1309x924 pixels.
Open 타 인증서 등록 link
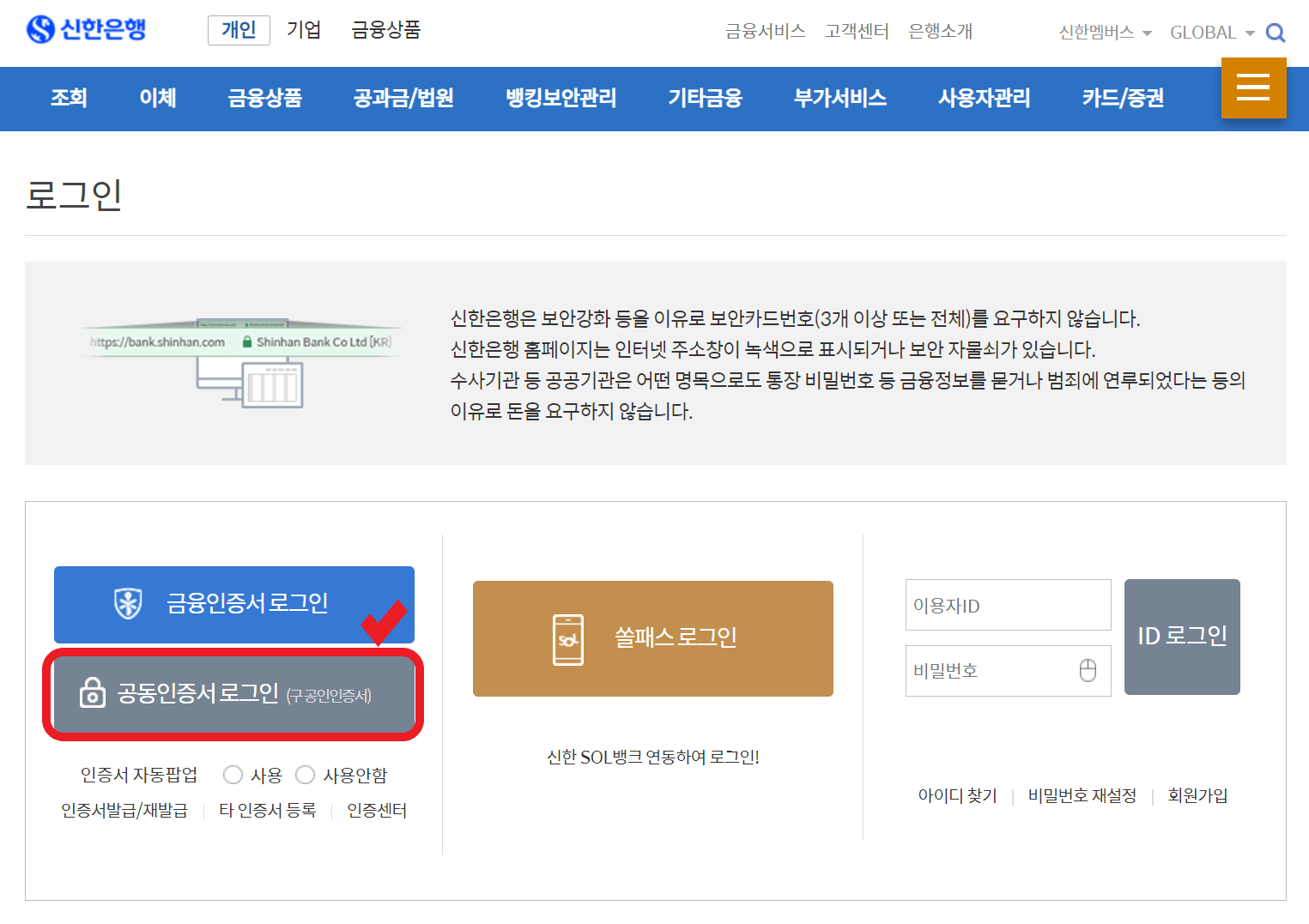click(x=268, y=811)
